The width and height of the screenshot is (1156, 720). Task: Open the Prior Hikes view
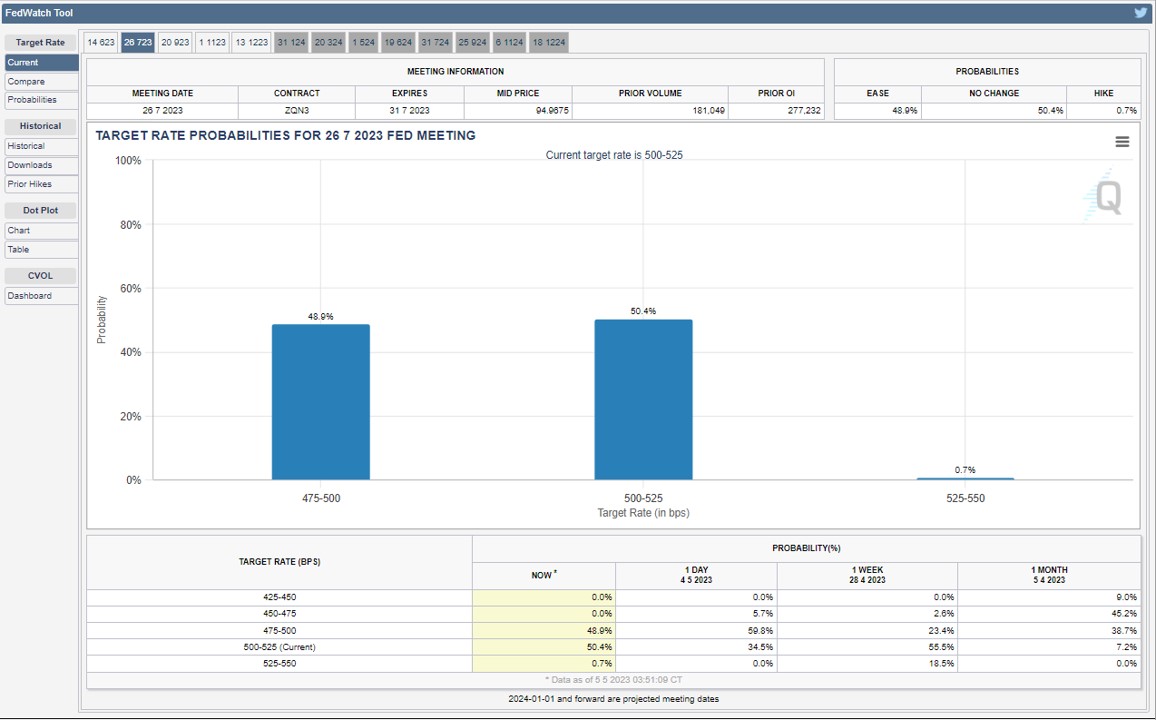pyautogui.click(x=41, y=184)
